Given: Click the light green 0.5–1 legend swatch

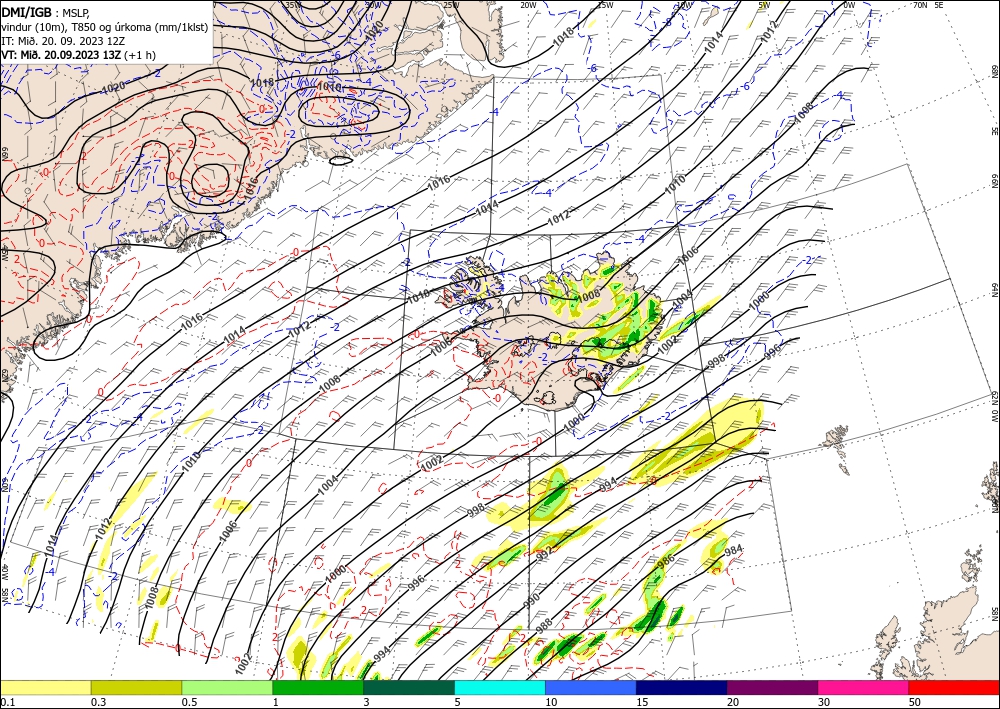Looking at the screenshot, I should click(x=227, y=687).
